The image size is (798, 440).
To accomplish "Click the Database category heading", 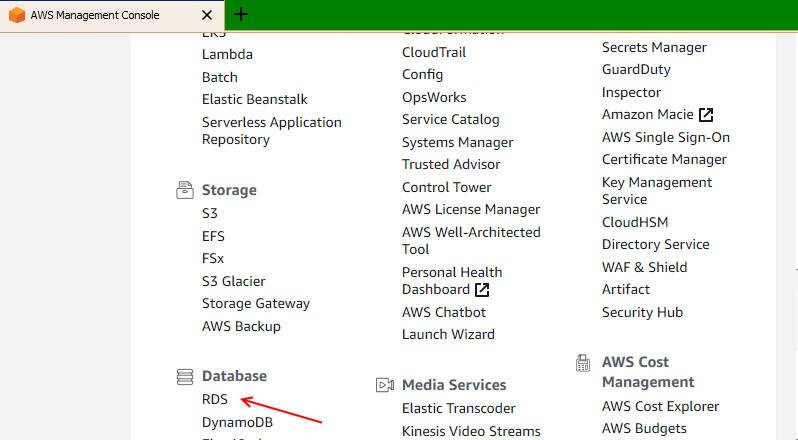I will (234, 376).
